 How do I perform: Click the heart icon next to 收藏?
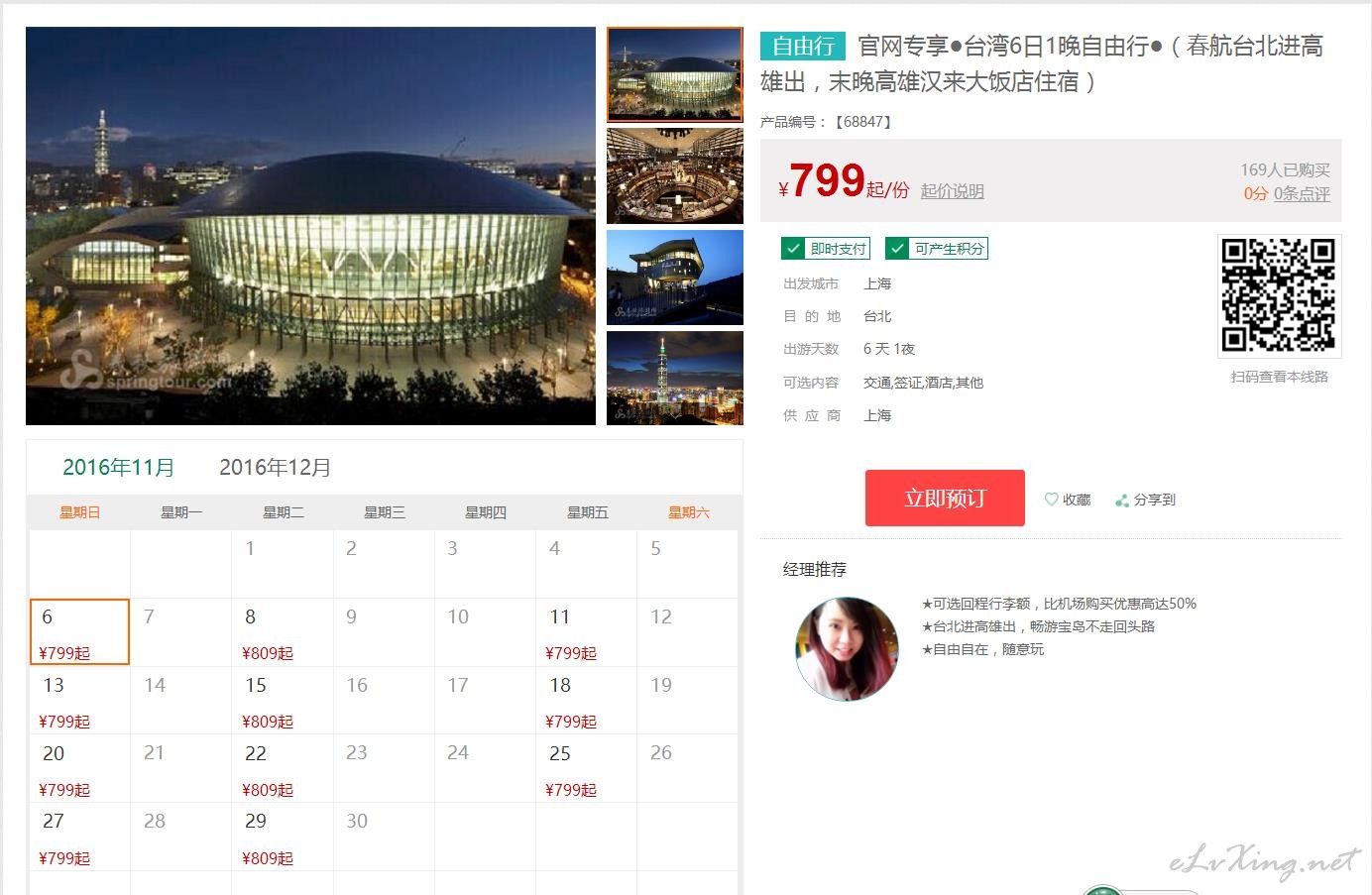pos(1051,500)
